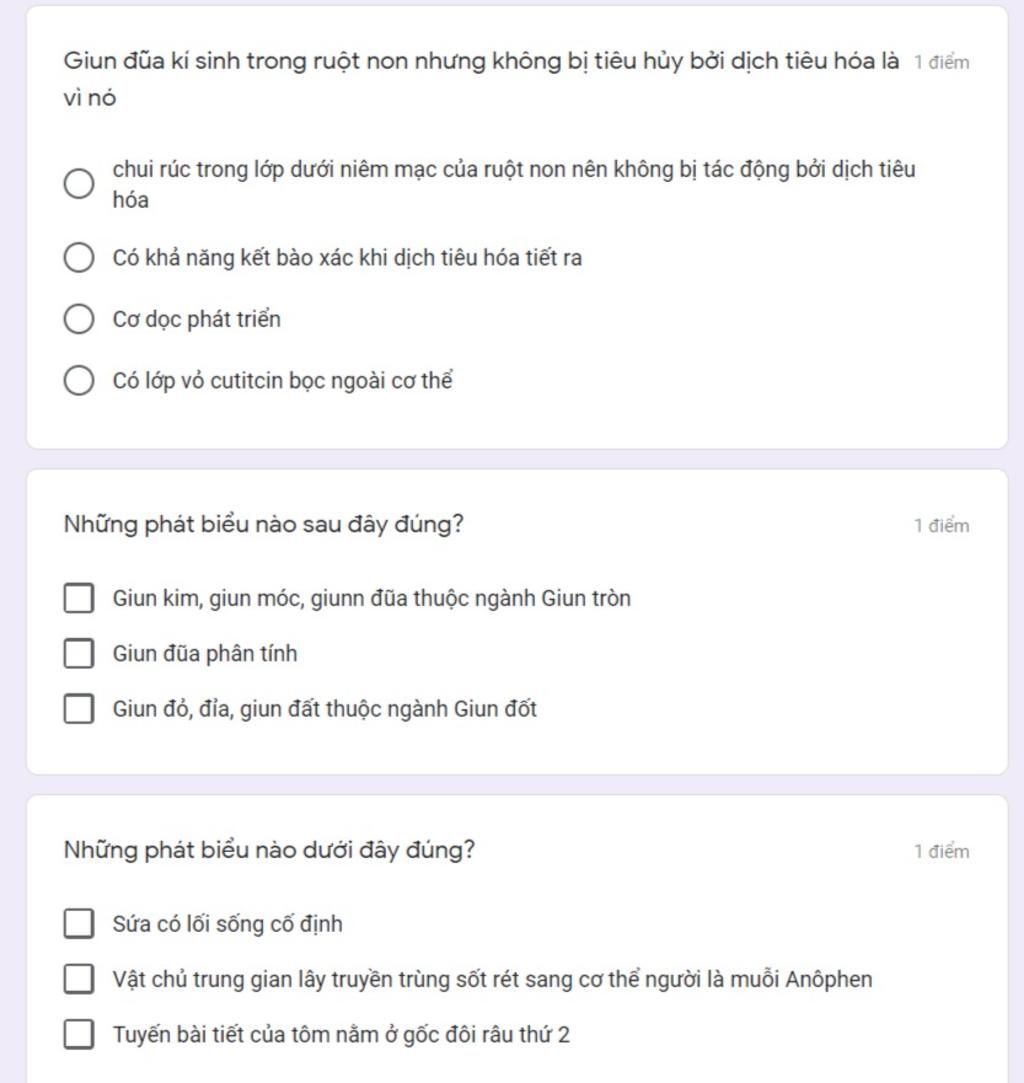Check 'Sứa có lối sống cố định'
The width and height of the screenshot is (1024, 1083).
coord(79,923)
